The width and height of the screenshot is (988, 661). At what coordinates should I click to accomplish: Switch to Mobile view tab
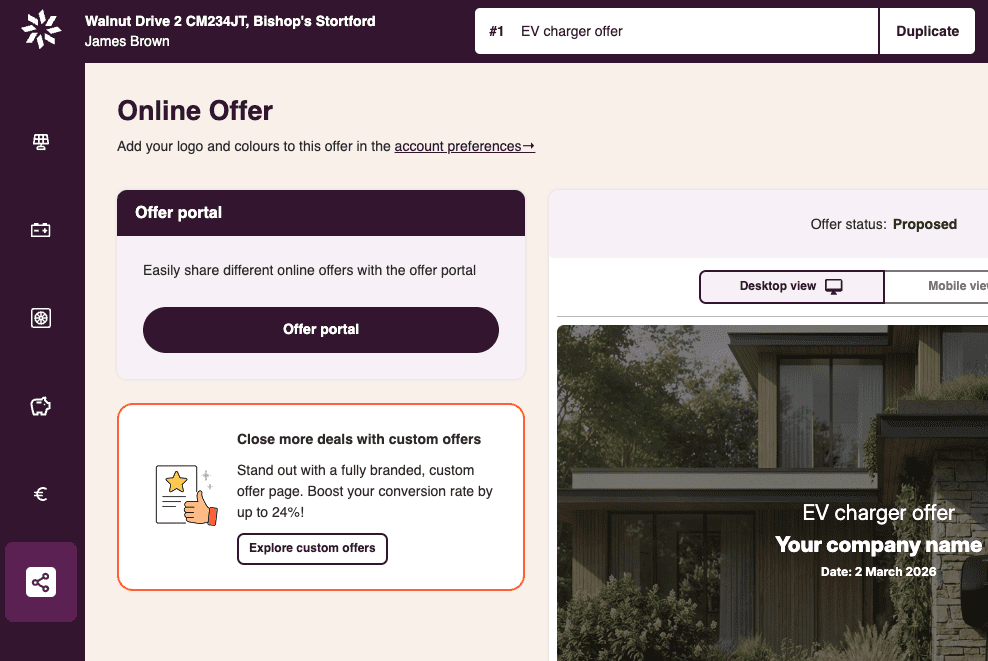pos(950,287)
